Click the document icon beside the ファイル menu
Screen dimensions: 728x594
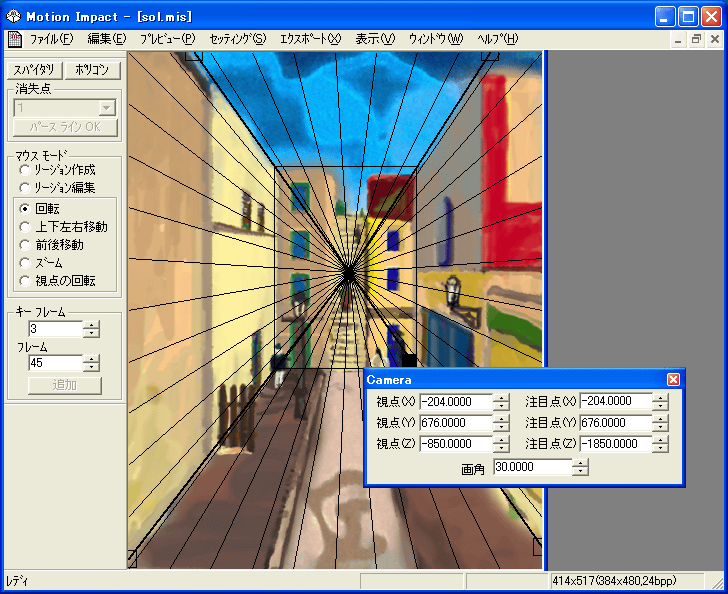[15, 39]
